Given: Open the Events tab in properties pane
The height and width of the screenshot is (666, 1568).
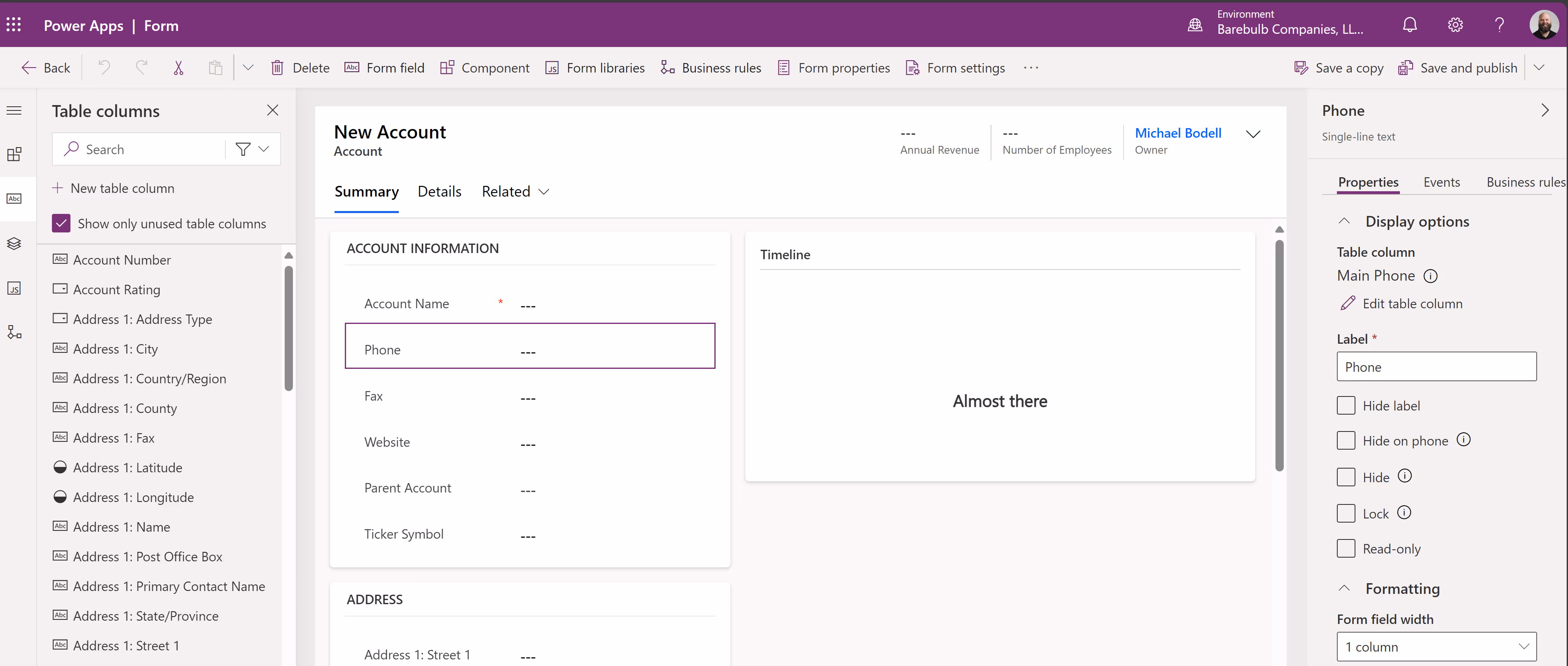Looking at the screenshot, I should [1441, 182].
